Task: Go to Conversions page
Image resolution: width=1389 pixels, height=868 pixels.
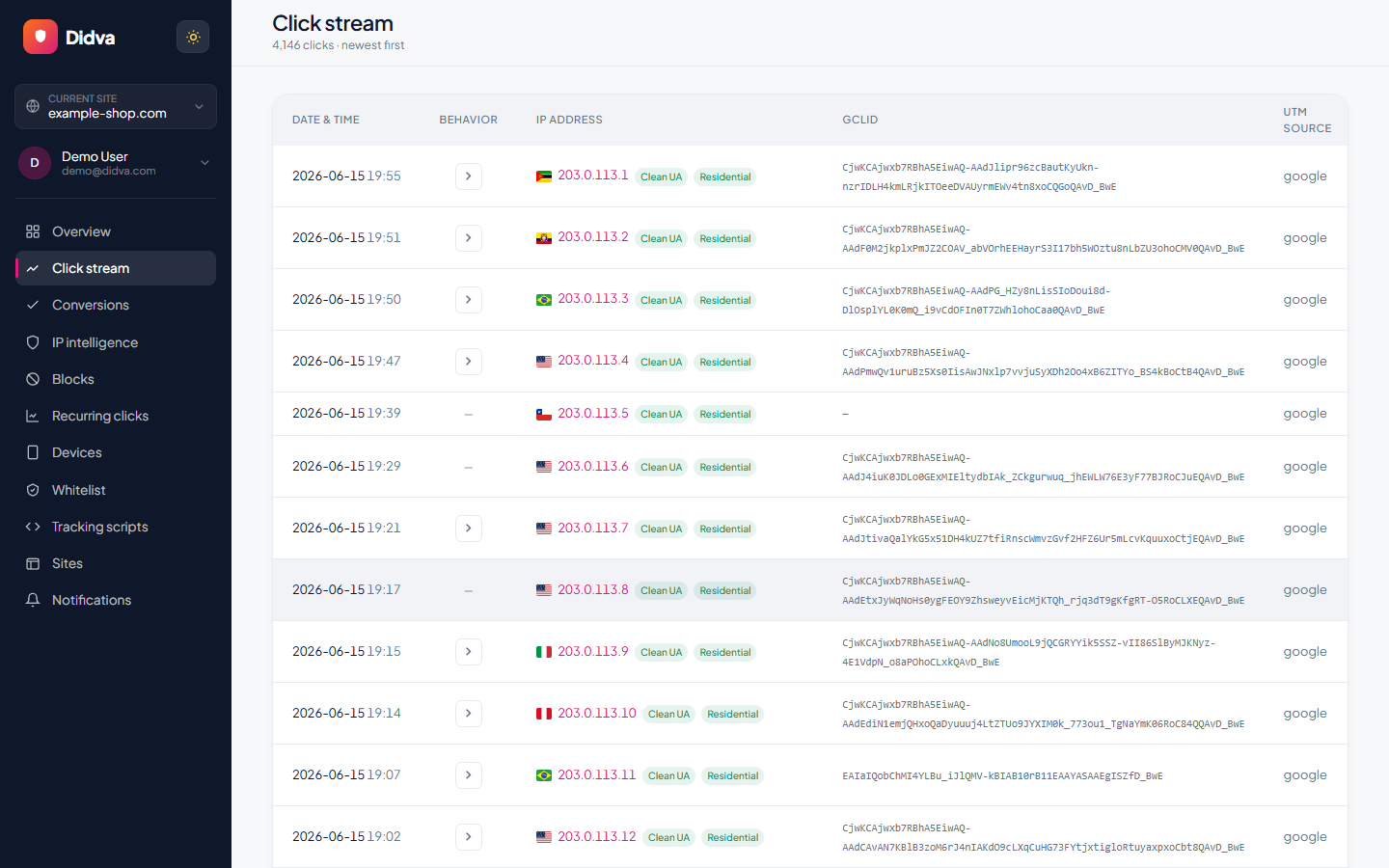Action: pyautogui.click(x=116, y=305)
